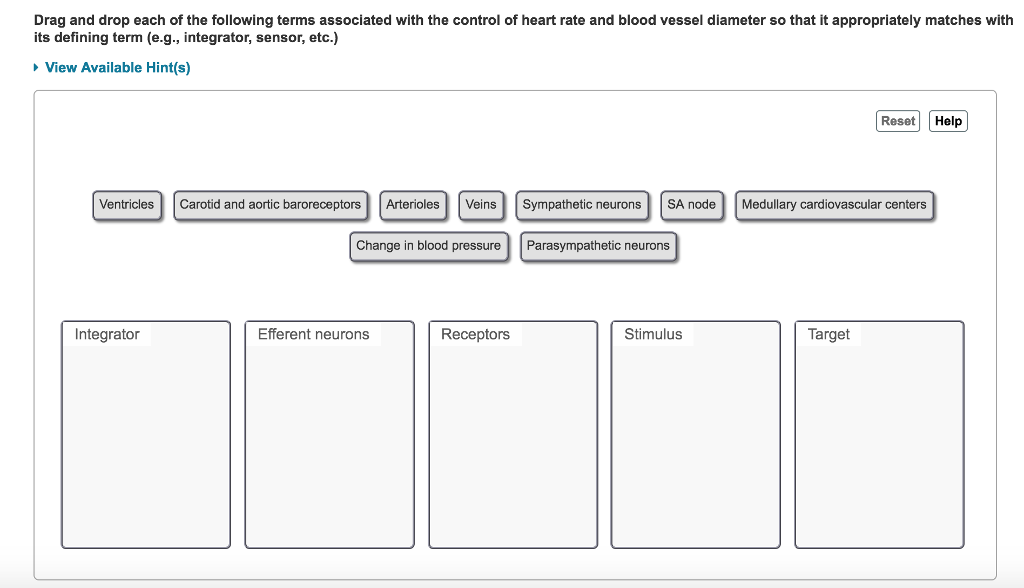Screen dimensions: 1024x588
Task: Click inside the Receptors drop bin
Action: pos(513,445)
